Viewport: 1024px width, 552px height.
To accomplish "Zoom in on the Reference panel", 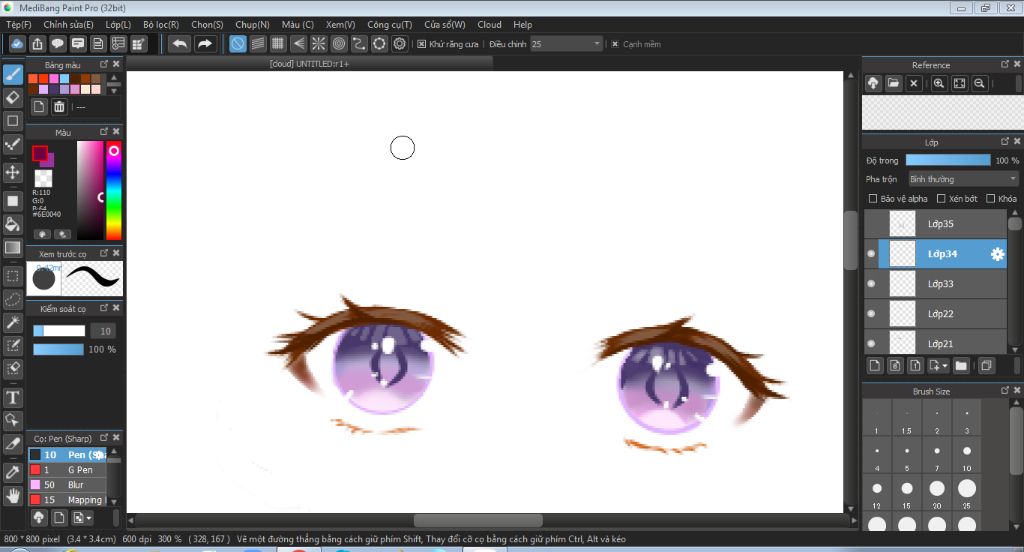I will 939,84.
